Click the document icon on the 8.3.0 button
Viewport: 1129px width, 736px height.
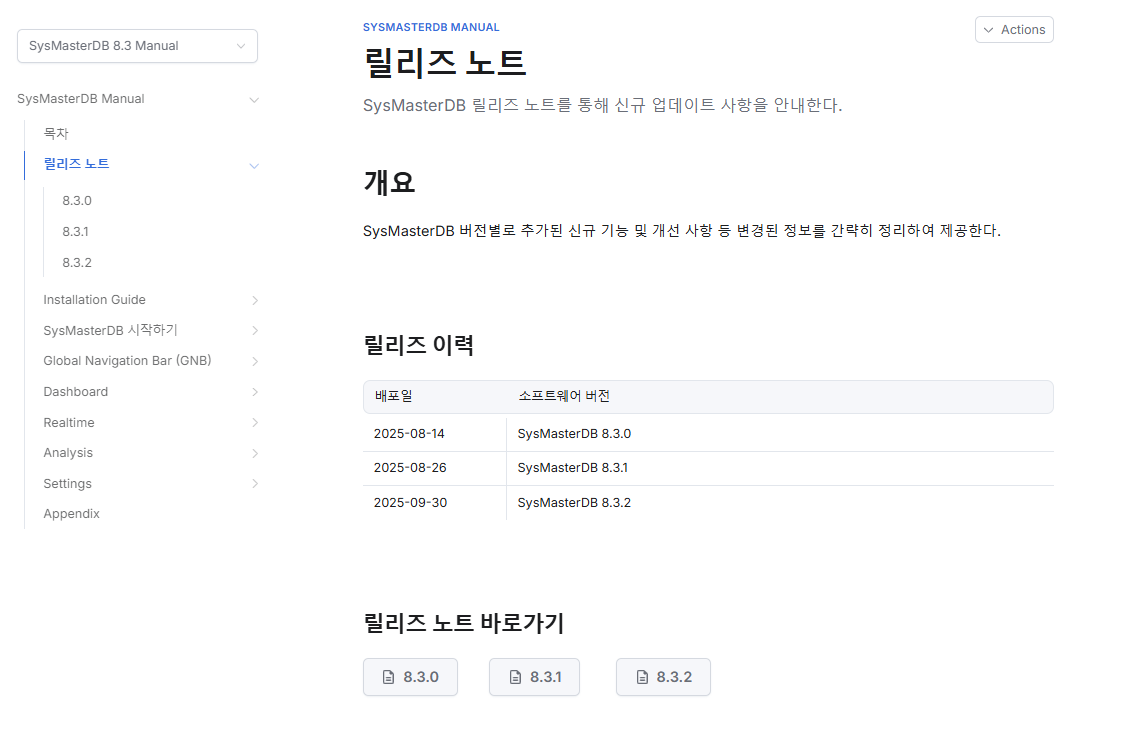point(388,677)
